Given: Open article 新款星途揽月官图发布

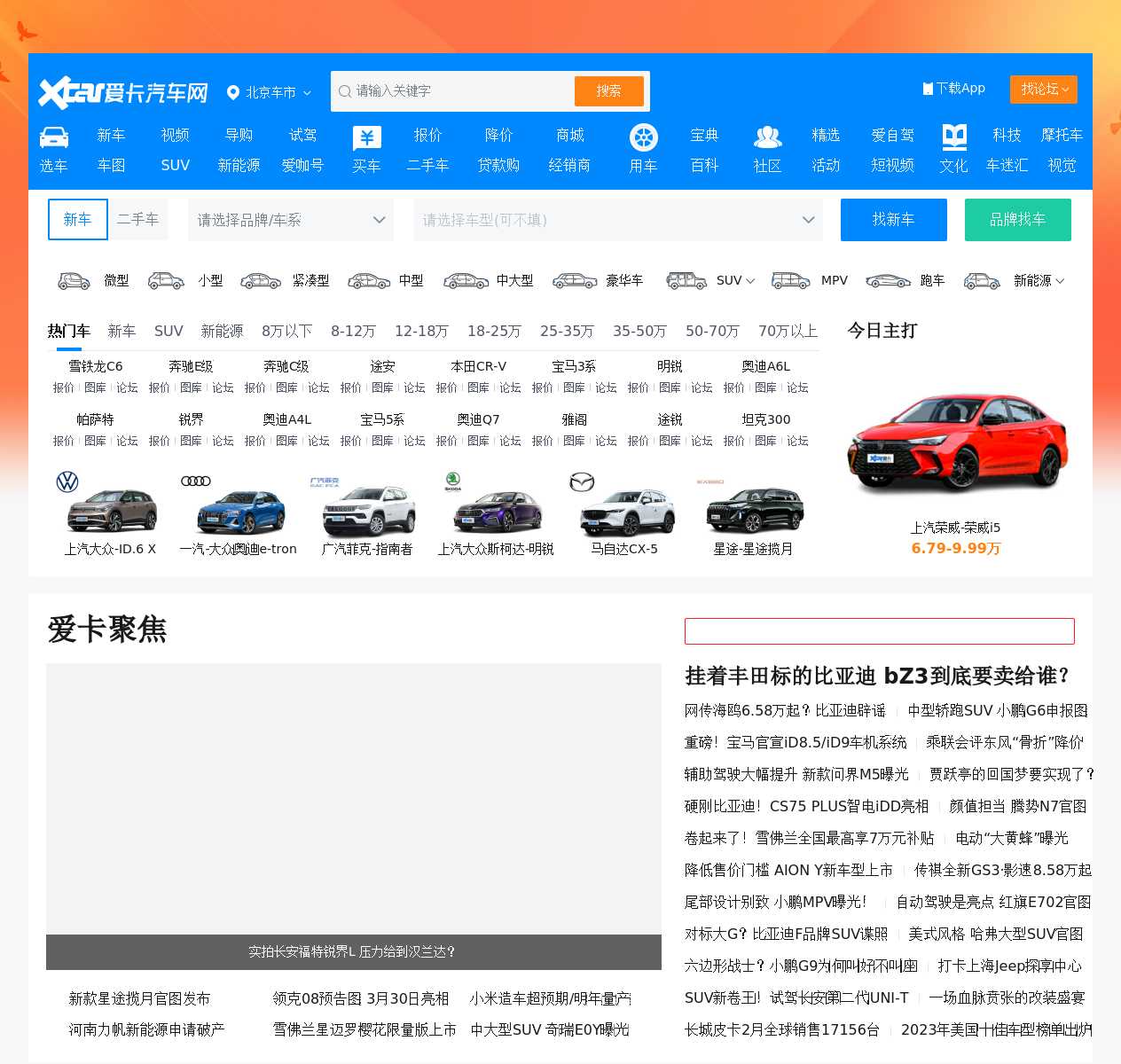Looking at the screenshot, I should click(139, 999).
